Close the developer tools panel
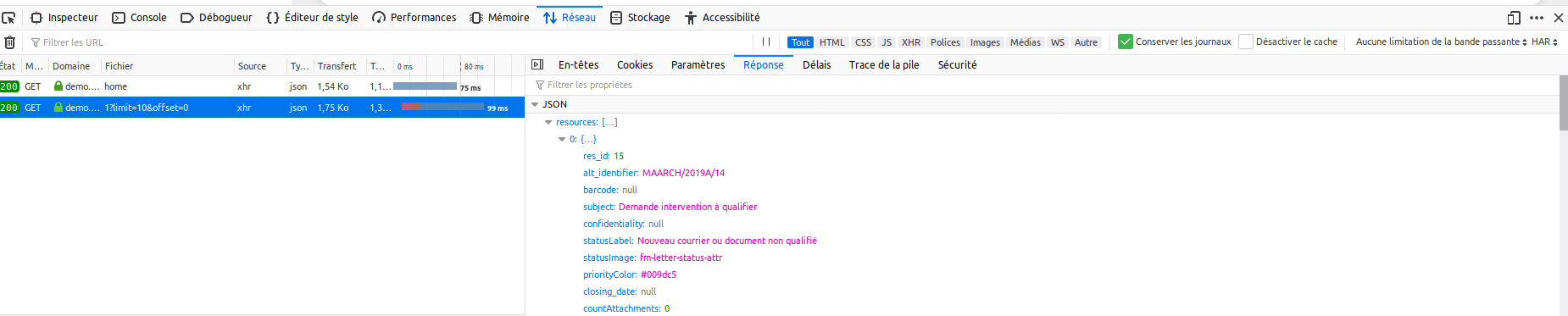The width and height of the screenshot is (1568, 316). (1558, 17)
